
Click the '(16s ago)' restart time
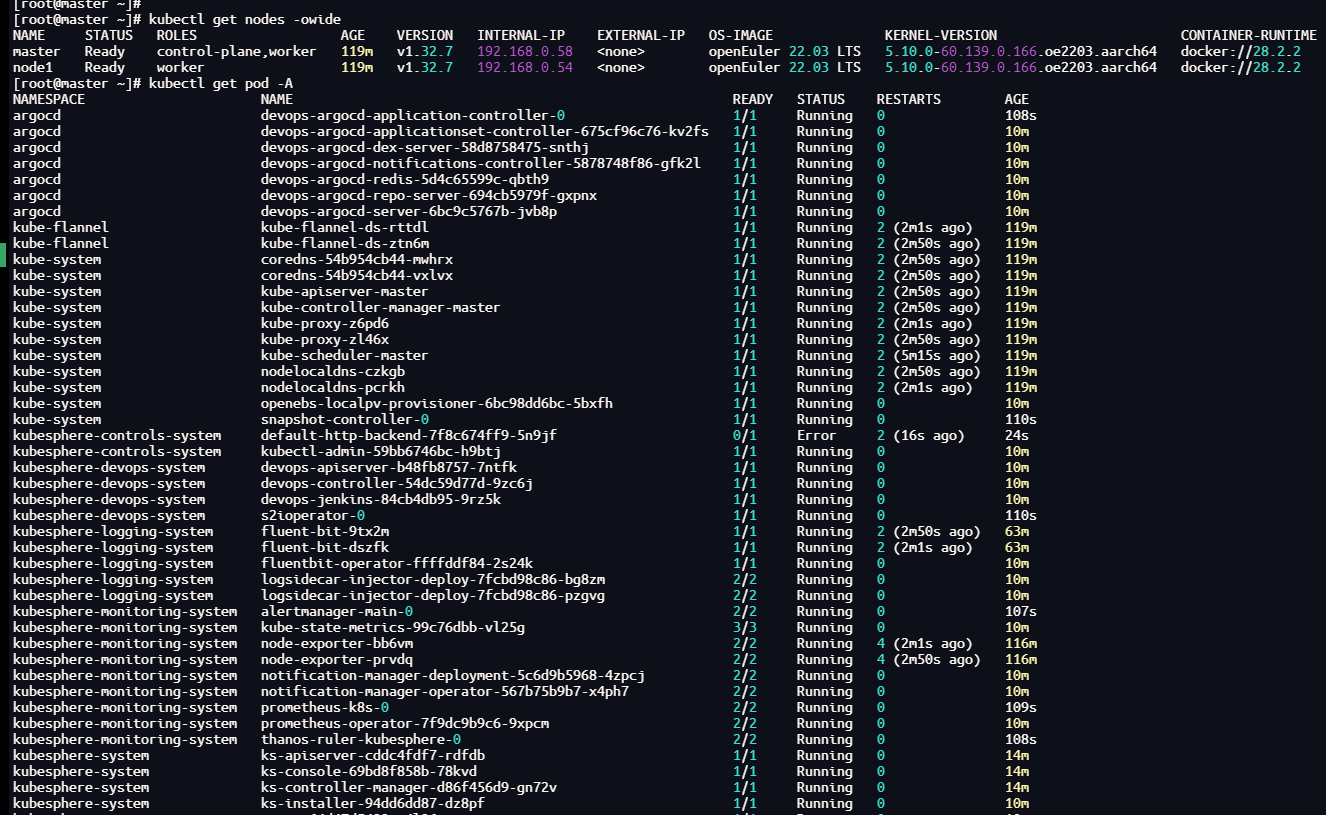point(929,436)
